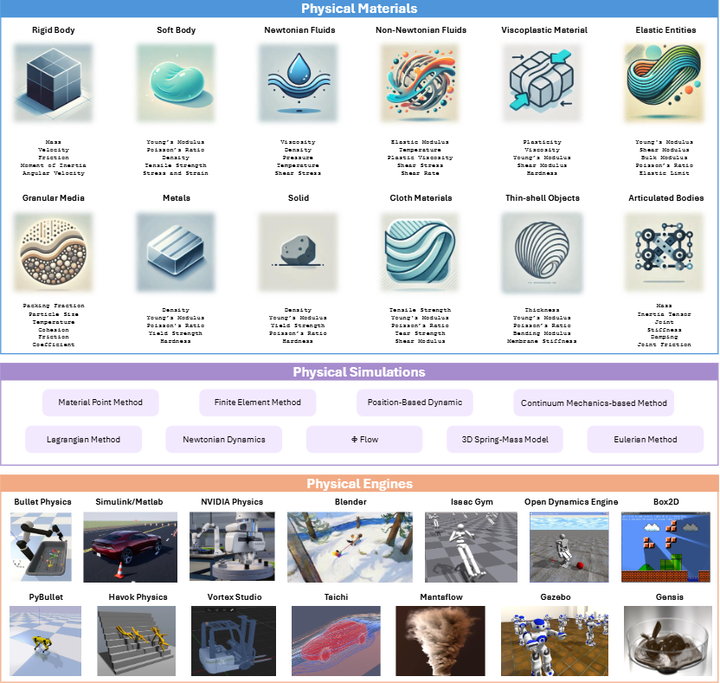Click the Gensis liquid bowl thumbnail
The image size is (720, 683).
click(x=669, y=641)
